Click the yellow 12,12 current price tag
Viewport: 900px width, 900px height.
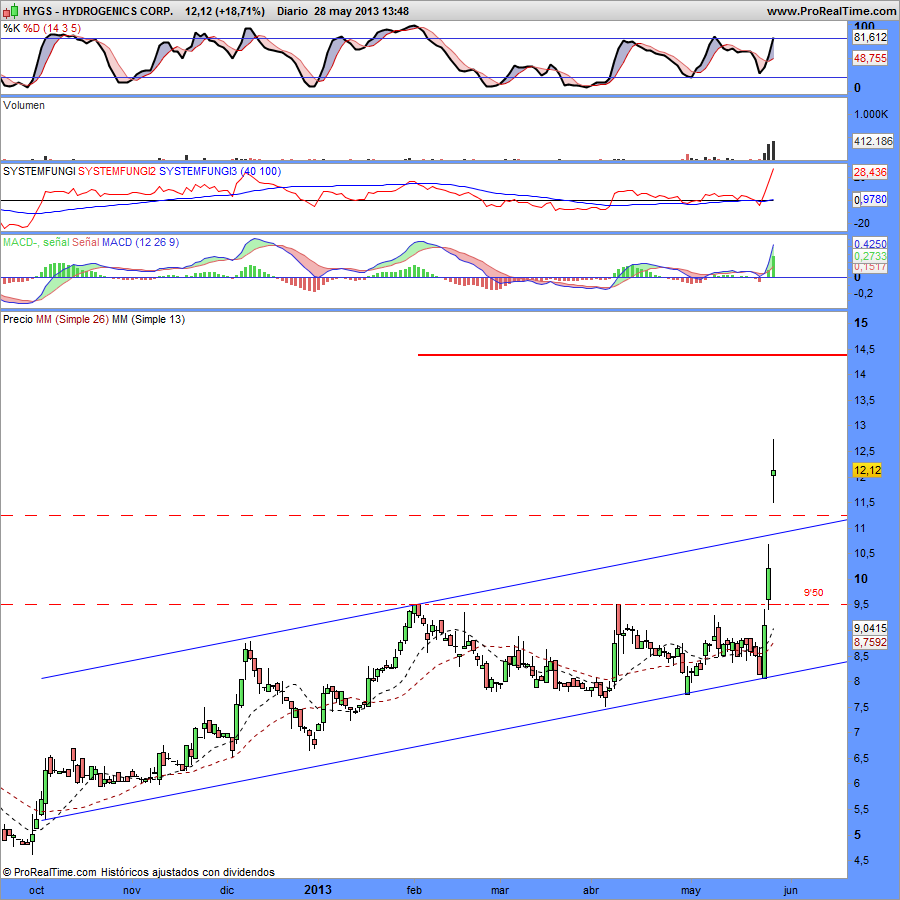(x=867, y=470)
